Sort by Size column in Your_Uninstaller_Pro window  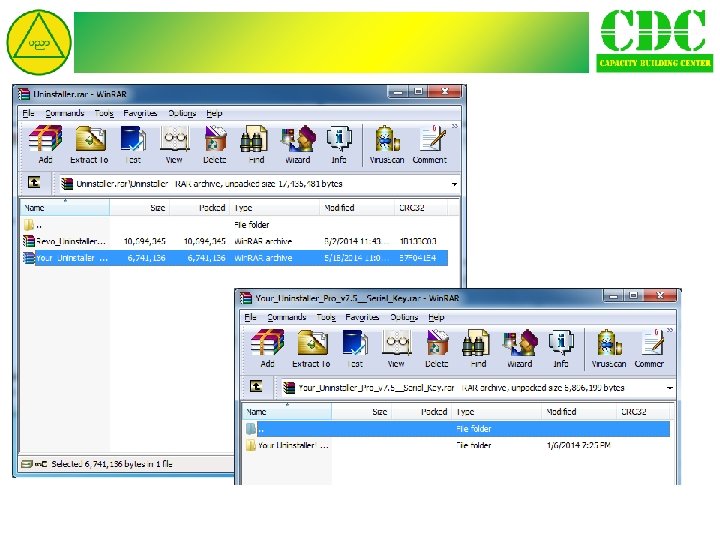tap(362, 411)
